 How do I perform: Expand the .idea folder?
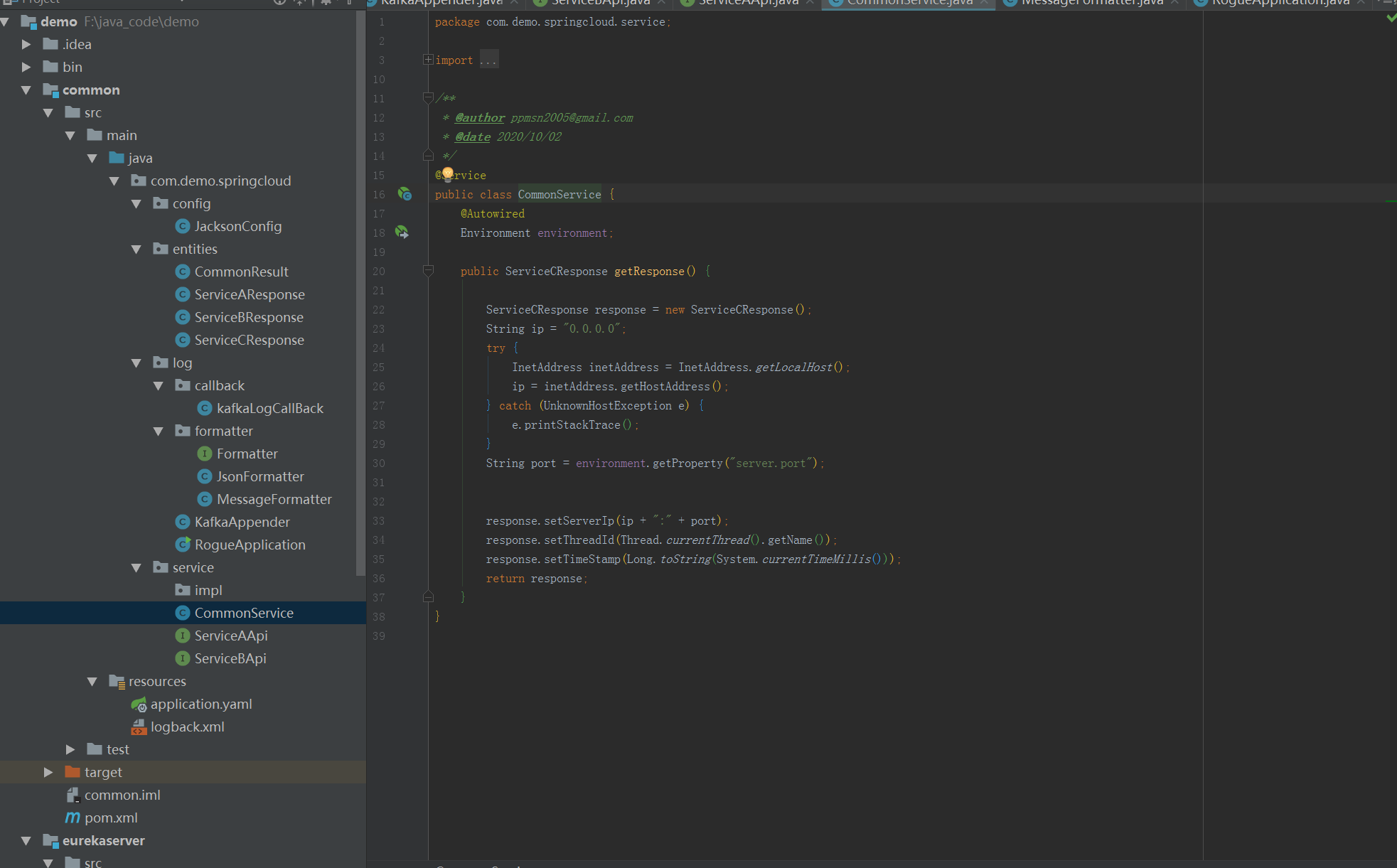pyautogui.click(x=26, y=44)
